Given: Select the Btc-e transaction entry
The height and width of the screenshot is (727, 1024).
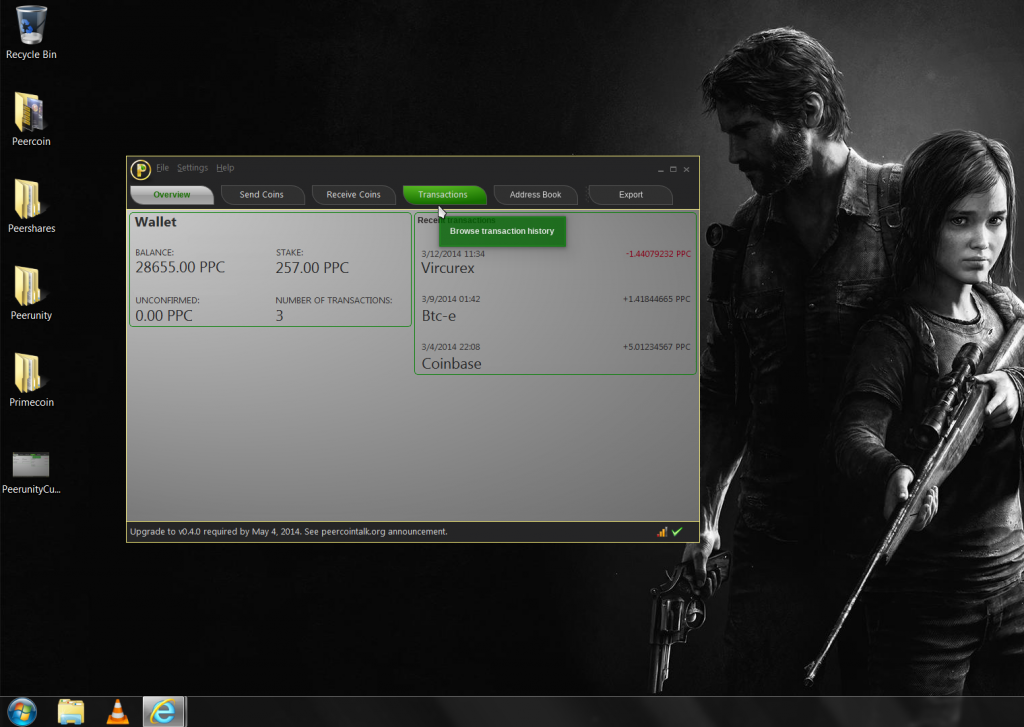Looking at the screenshot, I should coord(555,308).
